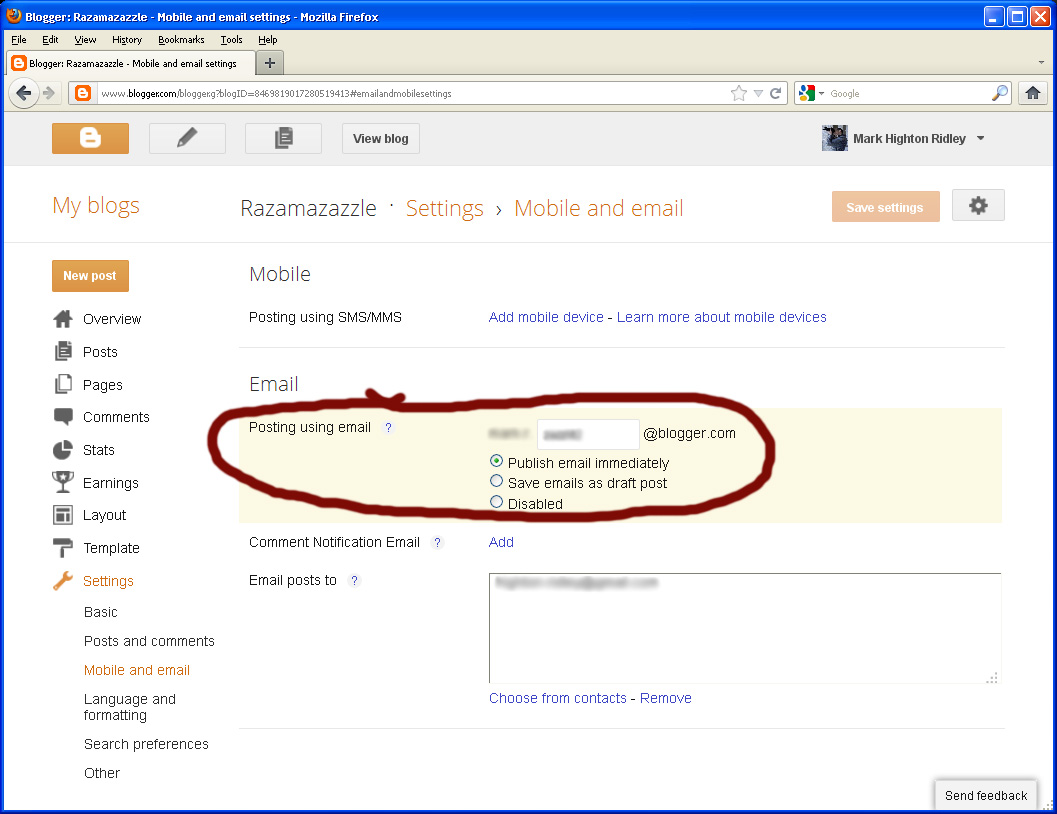This screenshot has width=1057, height=814.
Task: Click the Overview house icon
Action: [x=63, y=319]
